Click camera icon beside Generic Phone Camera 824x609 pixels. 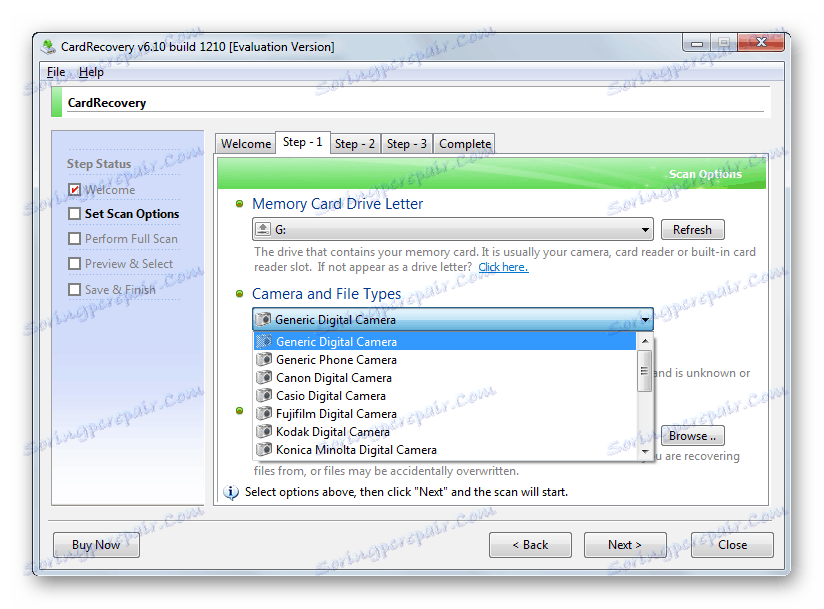click(x=264, y=359)
